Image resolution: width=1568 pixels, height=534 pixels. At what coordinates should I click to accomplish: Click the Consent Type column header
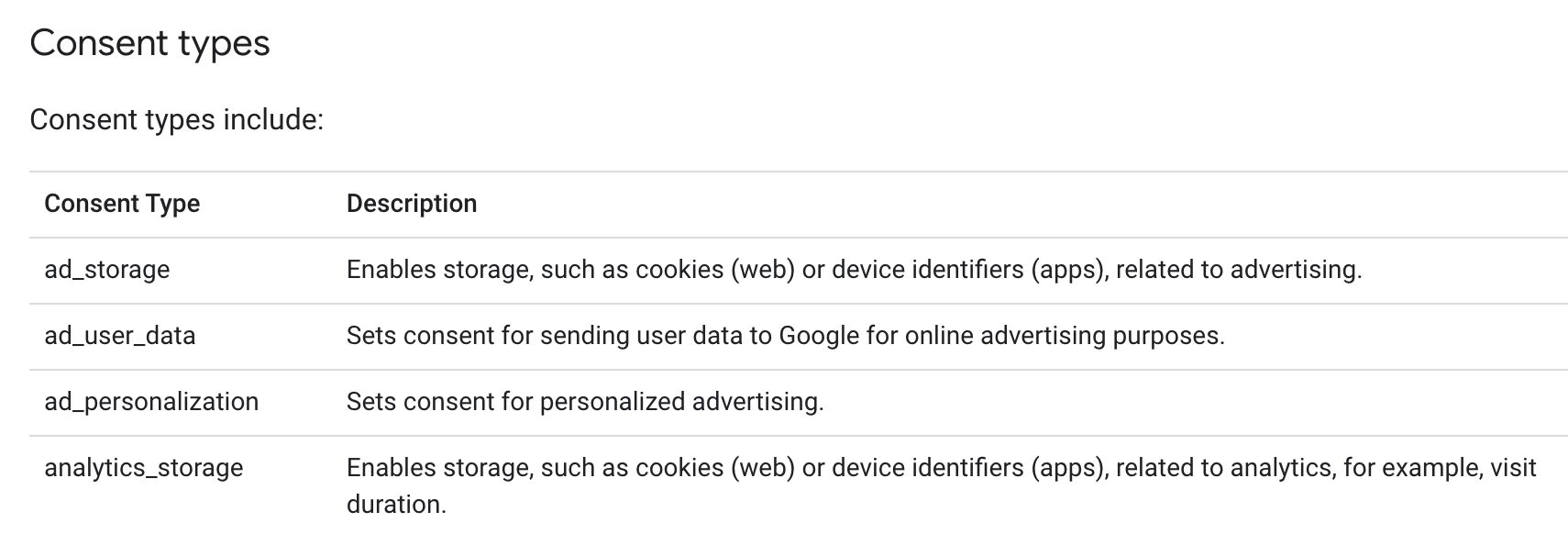coord(122,203)
